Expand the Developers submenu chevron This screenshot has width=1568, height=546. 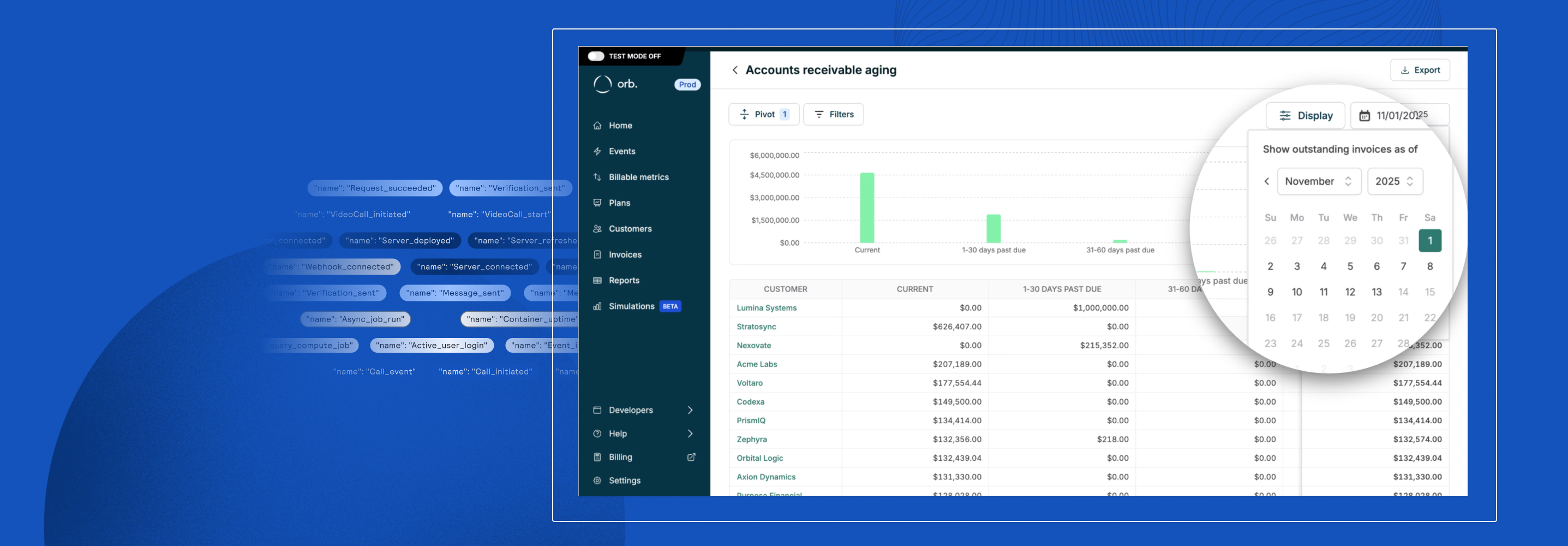point(690,410)
